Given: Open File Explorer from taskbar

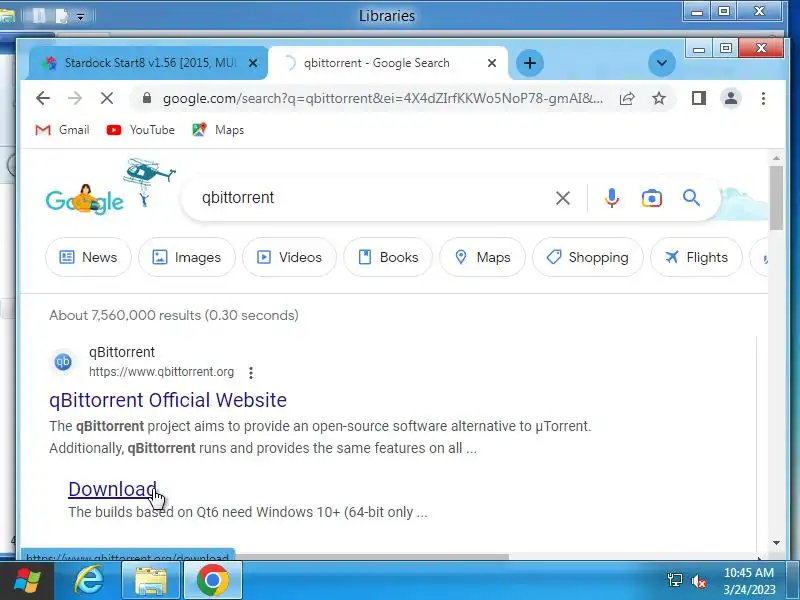Looking at the screenshot, I should (151, 581).
